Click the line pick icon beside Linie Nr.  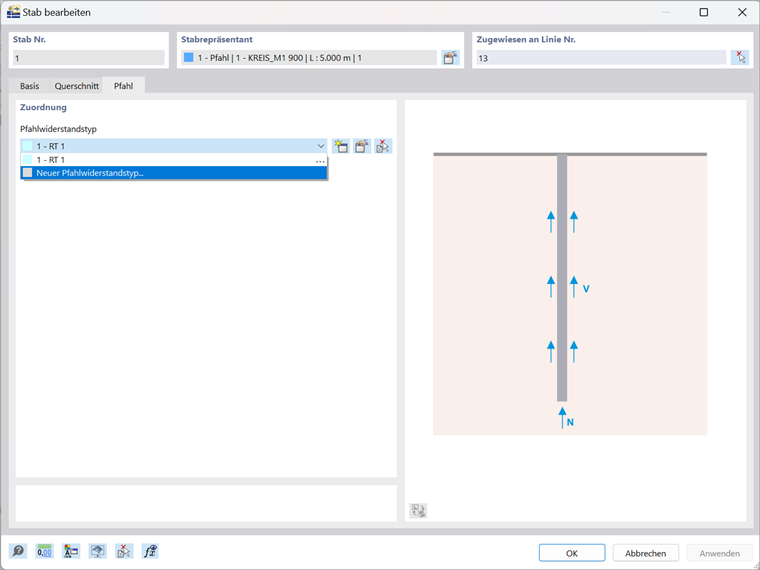740,58
